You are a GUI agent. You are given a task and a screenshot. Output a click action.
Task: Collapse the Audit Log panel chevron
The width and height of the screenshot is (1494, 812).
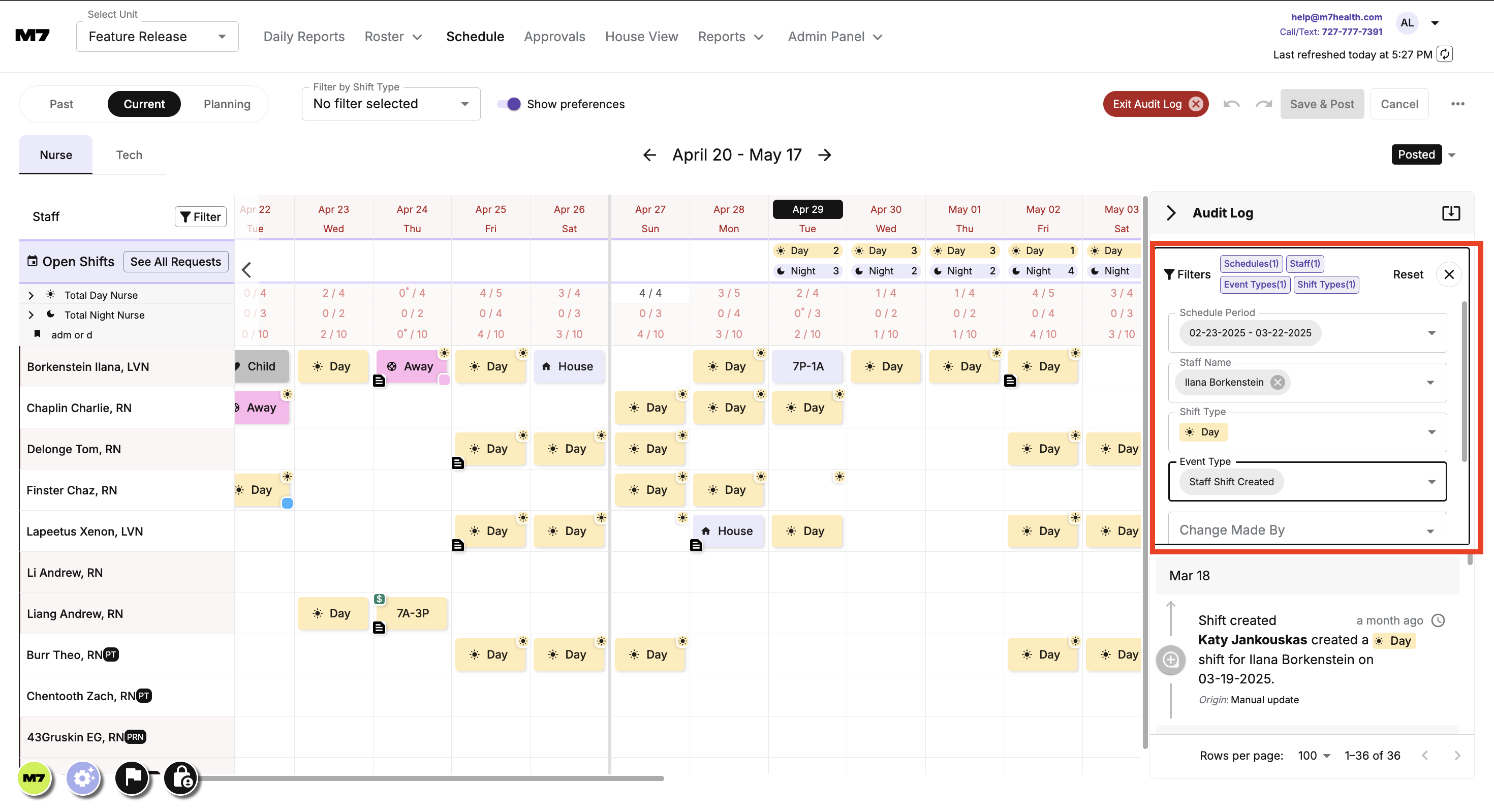point(1171,213)
